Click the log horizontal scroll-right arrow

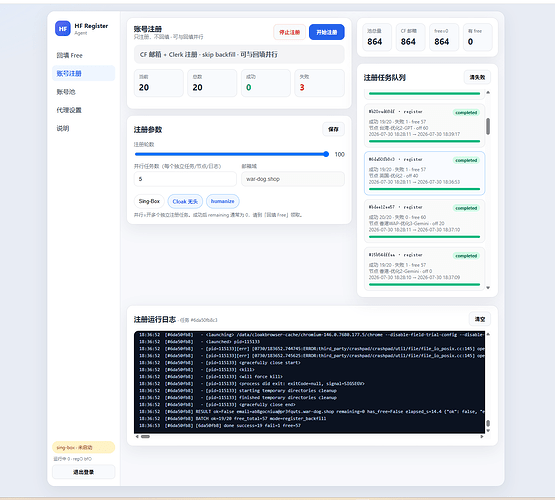[x=482, y=436]
